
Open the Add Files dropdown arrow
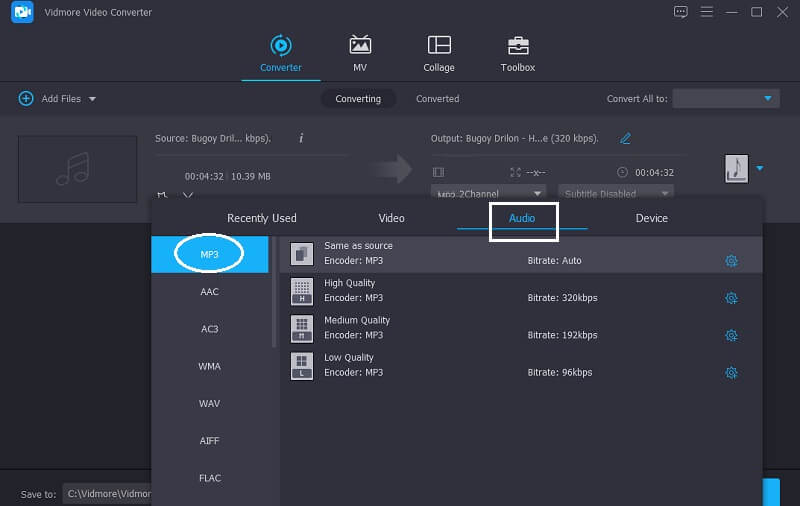point(93,99)
